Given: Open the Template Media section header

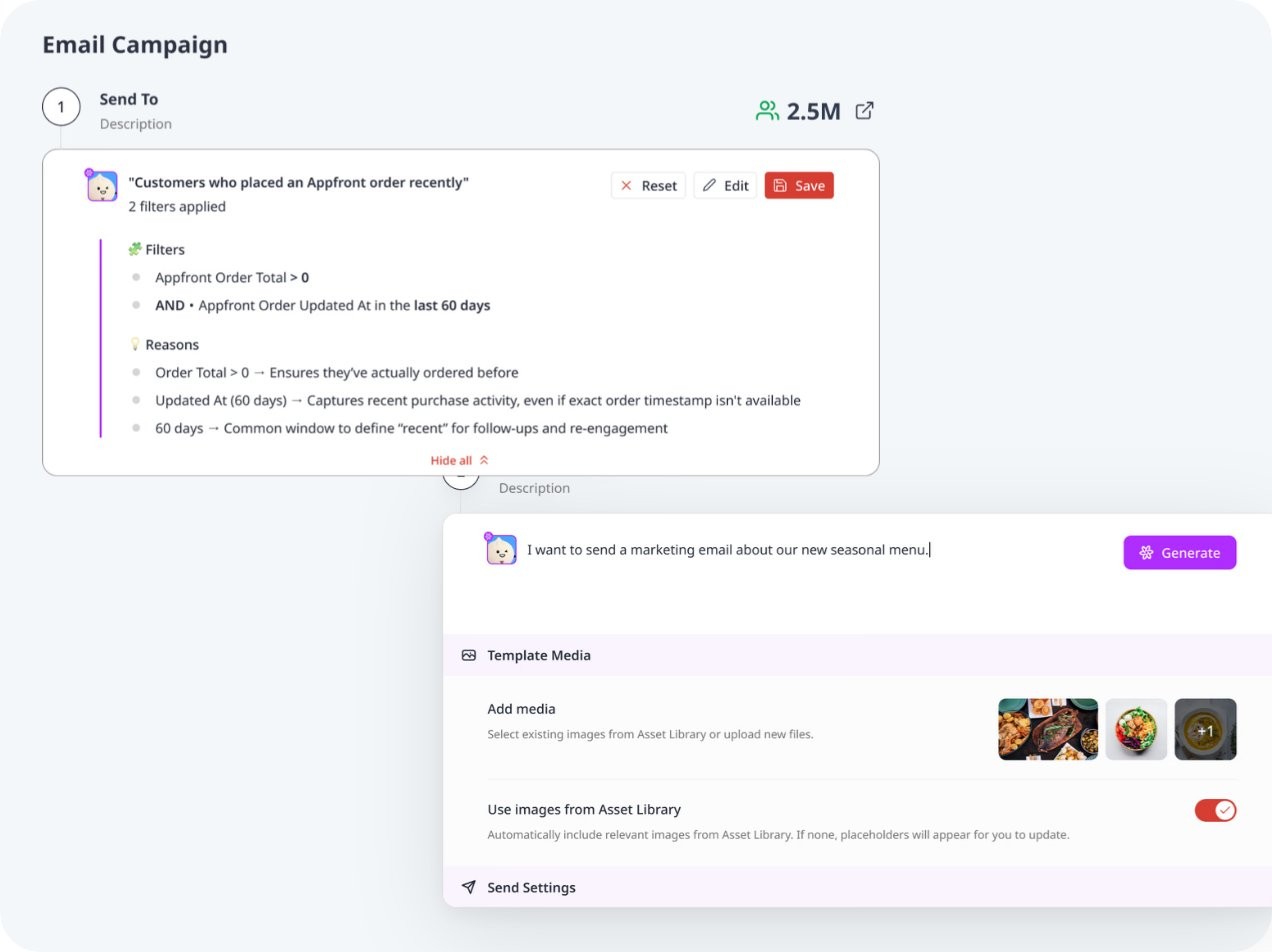Looking at the screenshot, I should click(x=857, y=655).
